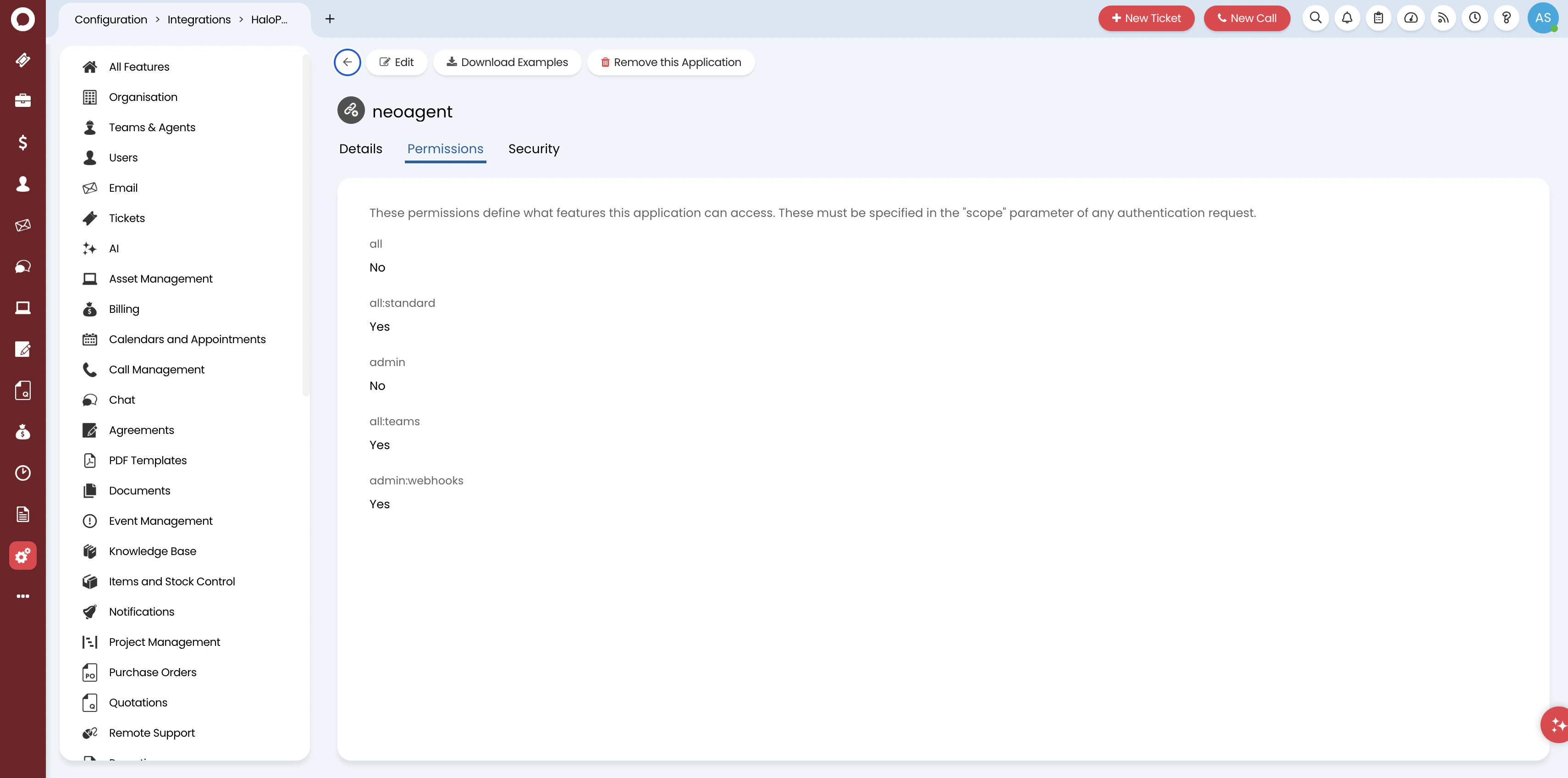1568x778 pixels.
Task: Open the money bag Billing icon
Action: point(22,432)
